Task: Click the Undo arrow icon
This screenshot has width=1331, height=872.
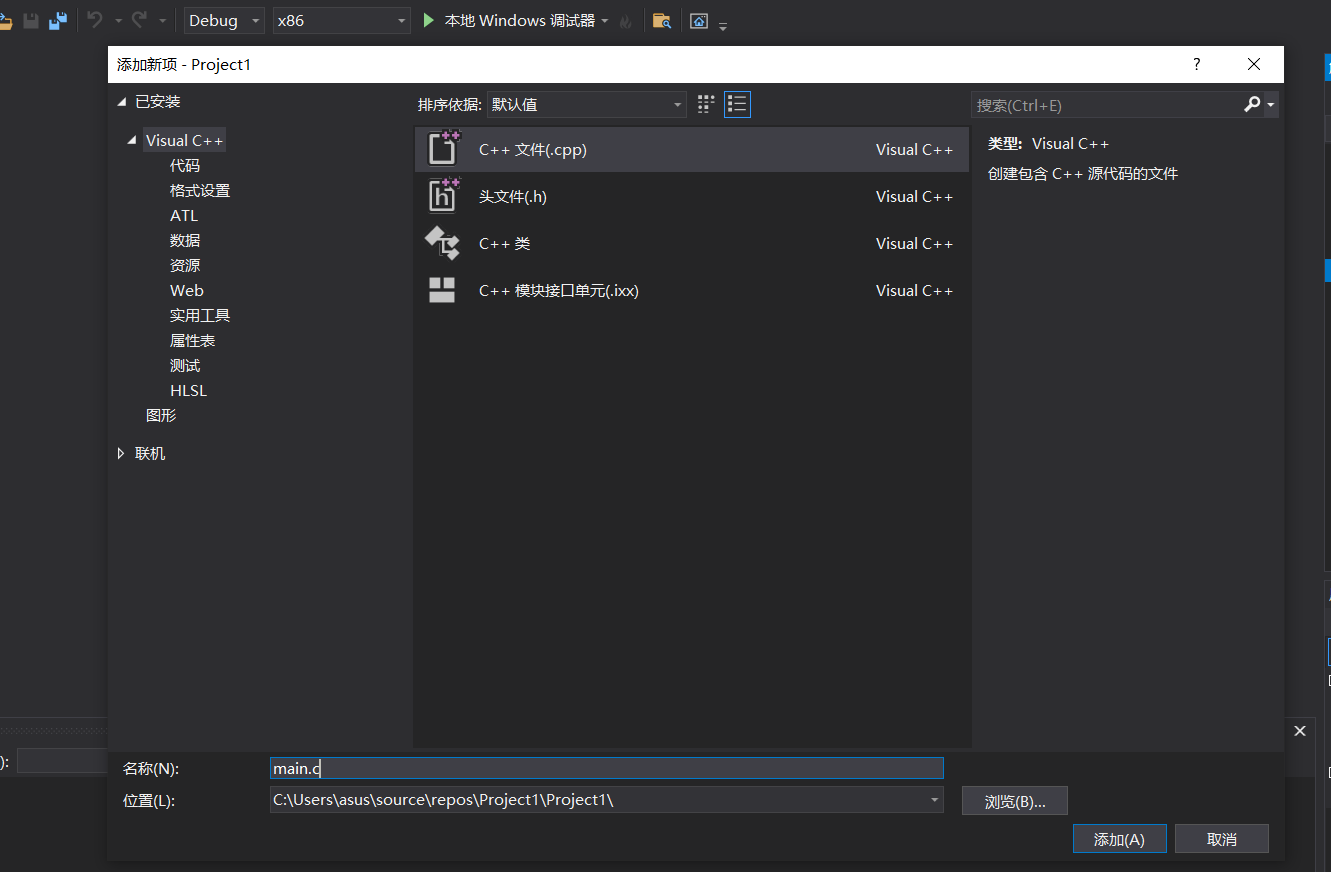Action: [x=95, y=20]
